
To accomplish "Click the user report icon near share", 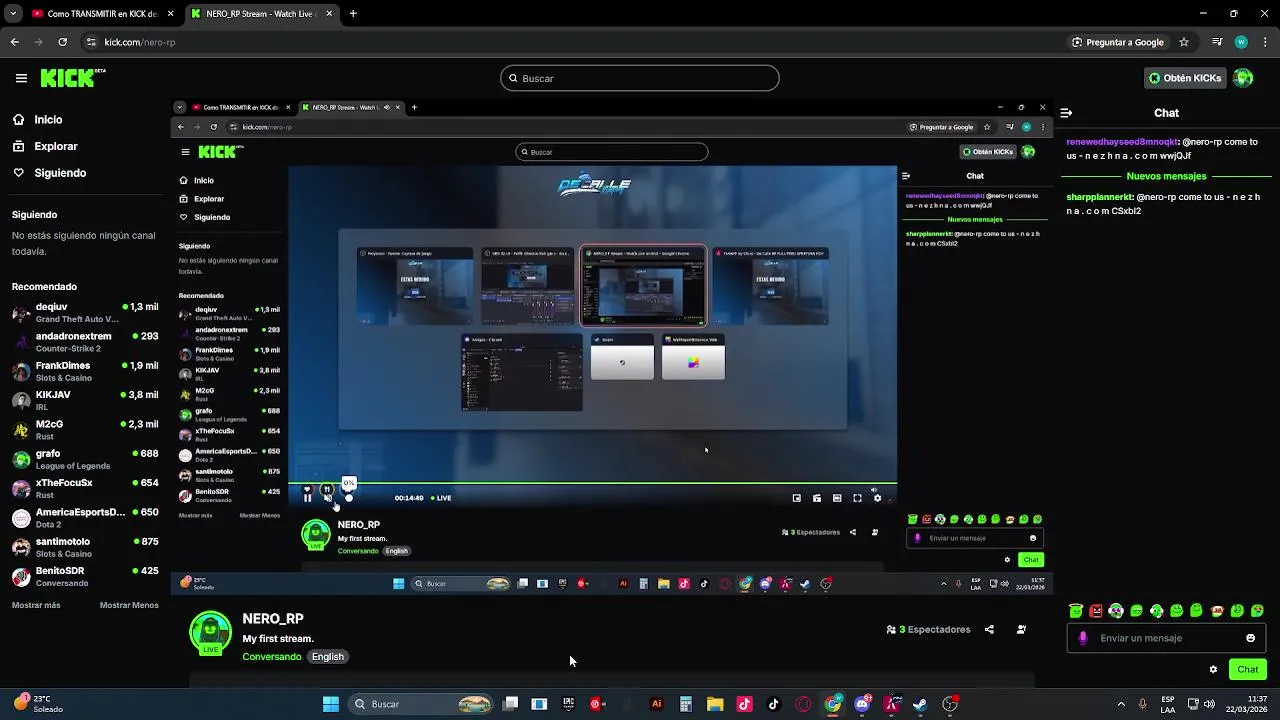I will coord(1021,630).
